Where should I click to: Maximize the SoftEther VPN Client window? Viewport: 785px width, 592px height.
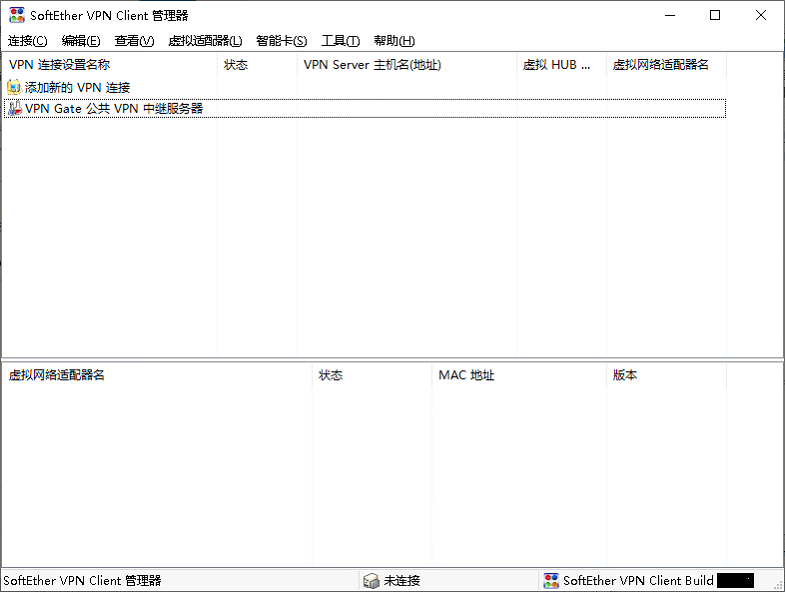[715, 16]
